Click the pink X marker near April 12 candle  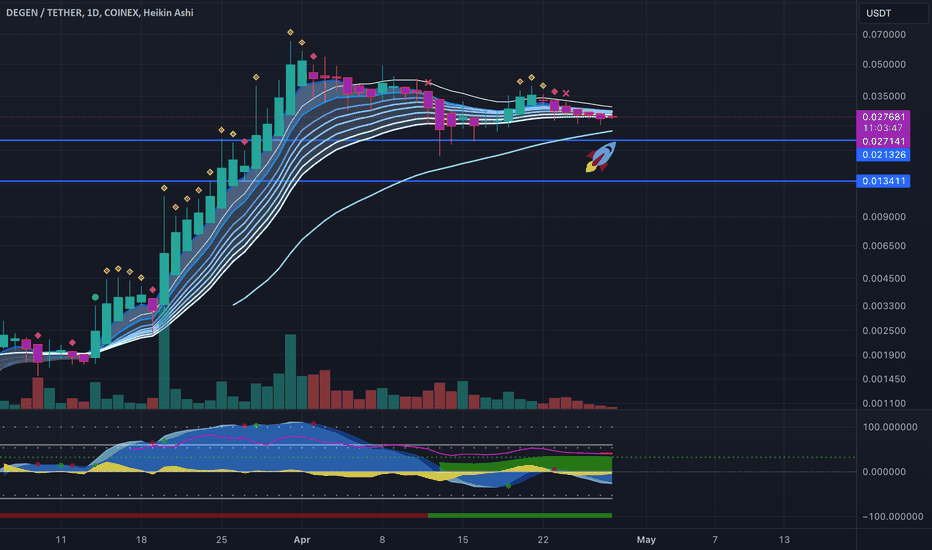coord(428,83)
